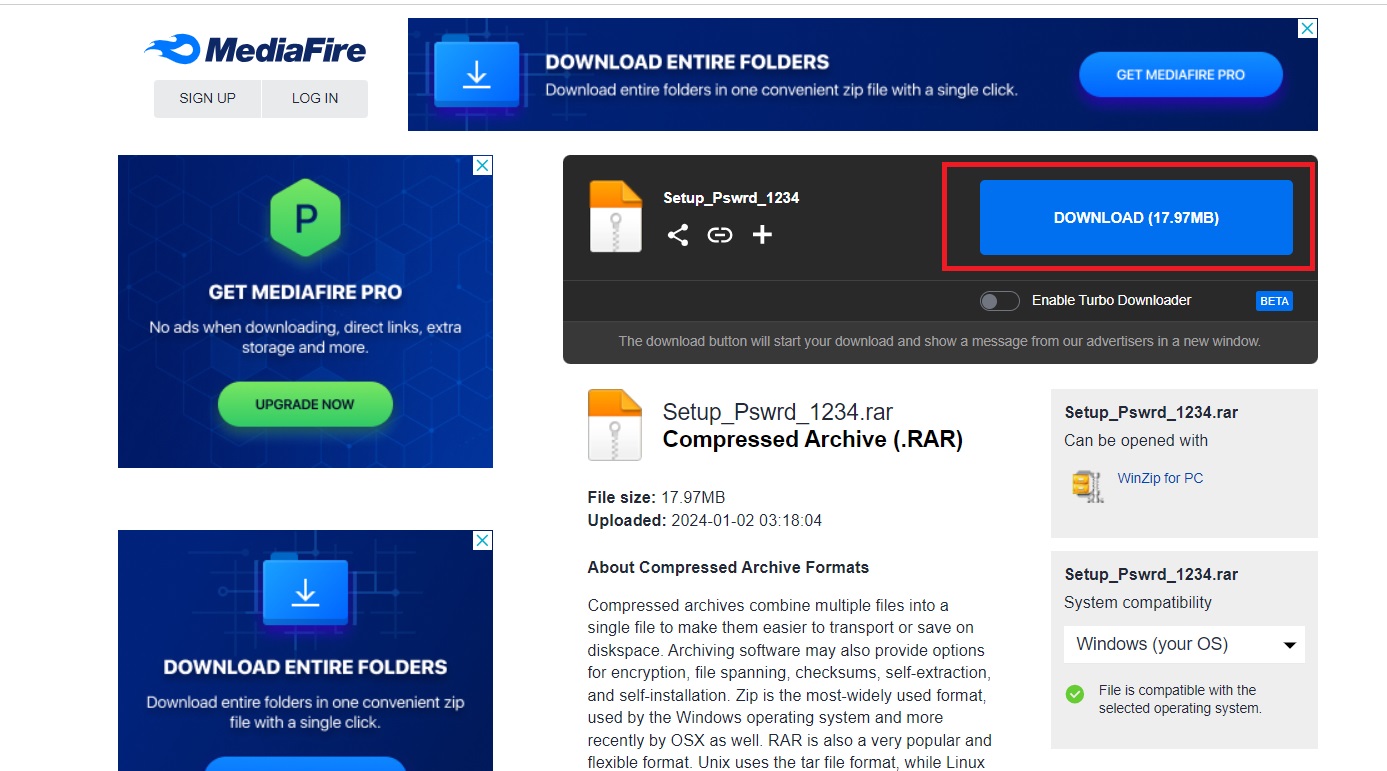The image size is (1387, 771).
Task: Enable Turbo Downloader toggle
Action: coord(999,301)
